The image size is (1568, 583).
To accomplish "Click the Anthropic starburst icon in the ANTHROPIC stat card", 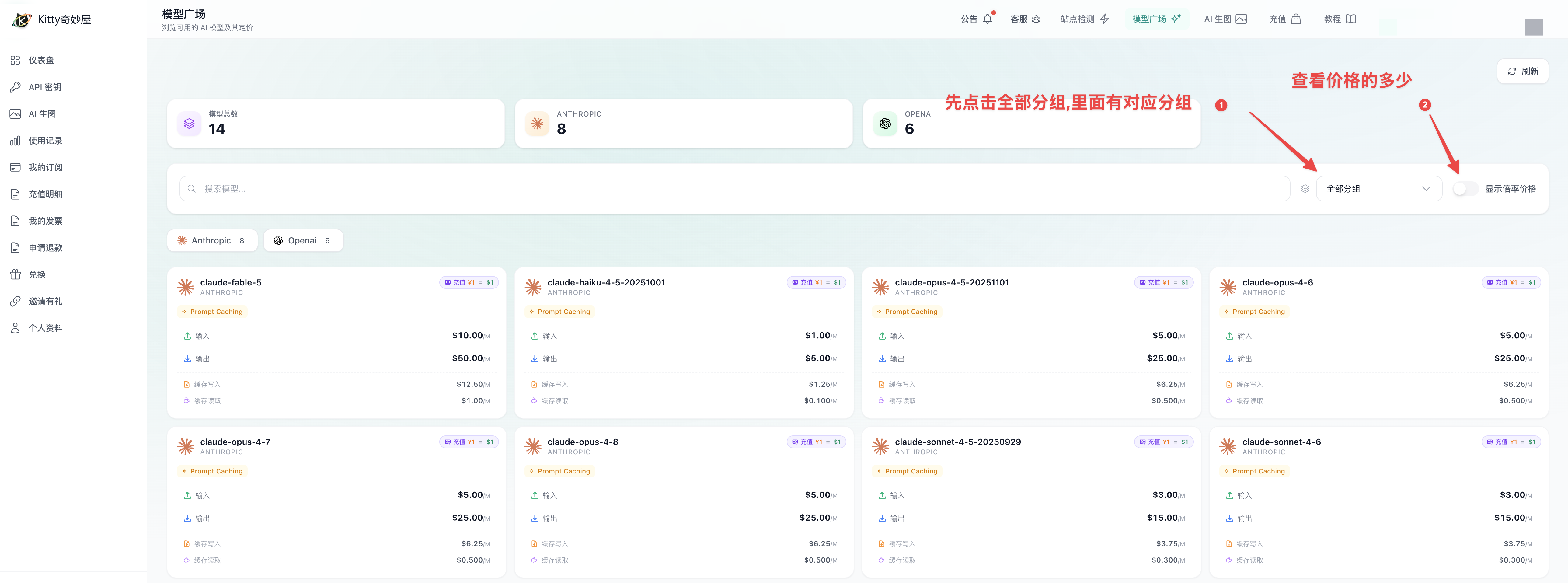I will tap(537, 124).
